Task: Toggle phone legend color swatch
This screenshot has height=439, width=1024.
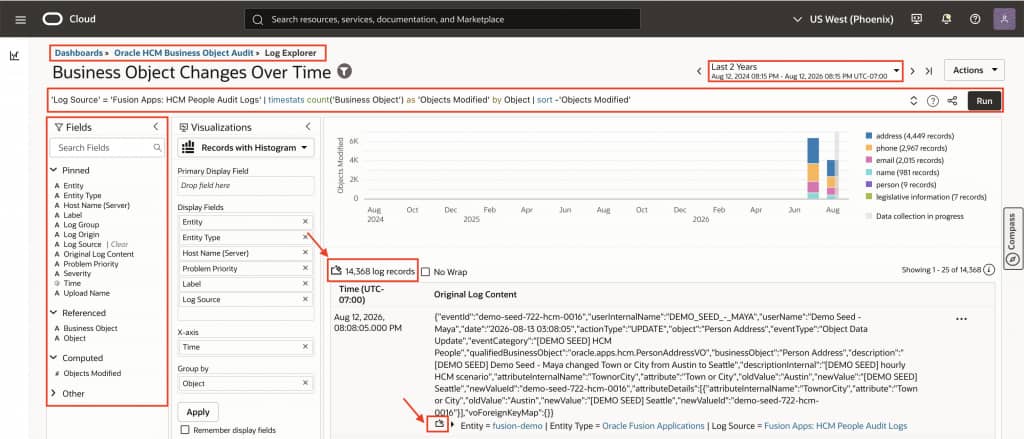Action: pos(869,148)
